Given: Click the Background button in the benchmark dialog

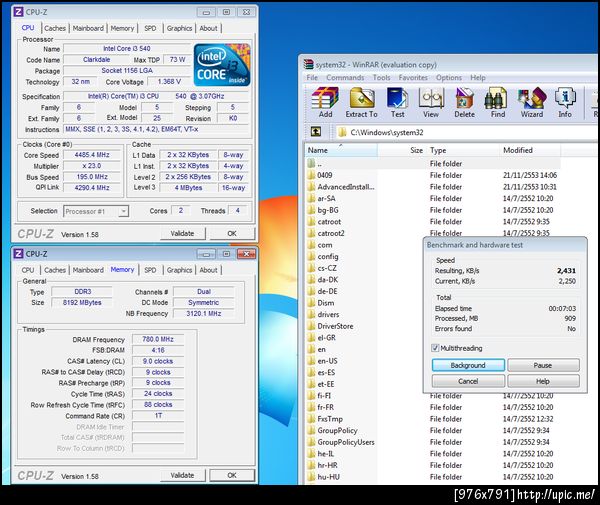Looking at the screenshot, I should (x=468, y=365).
